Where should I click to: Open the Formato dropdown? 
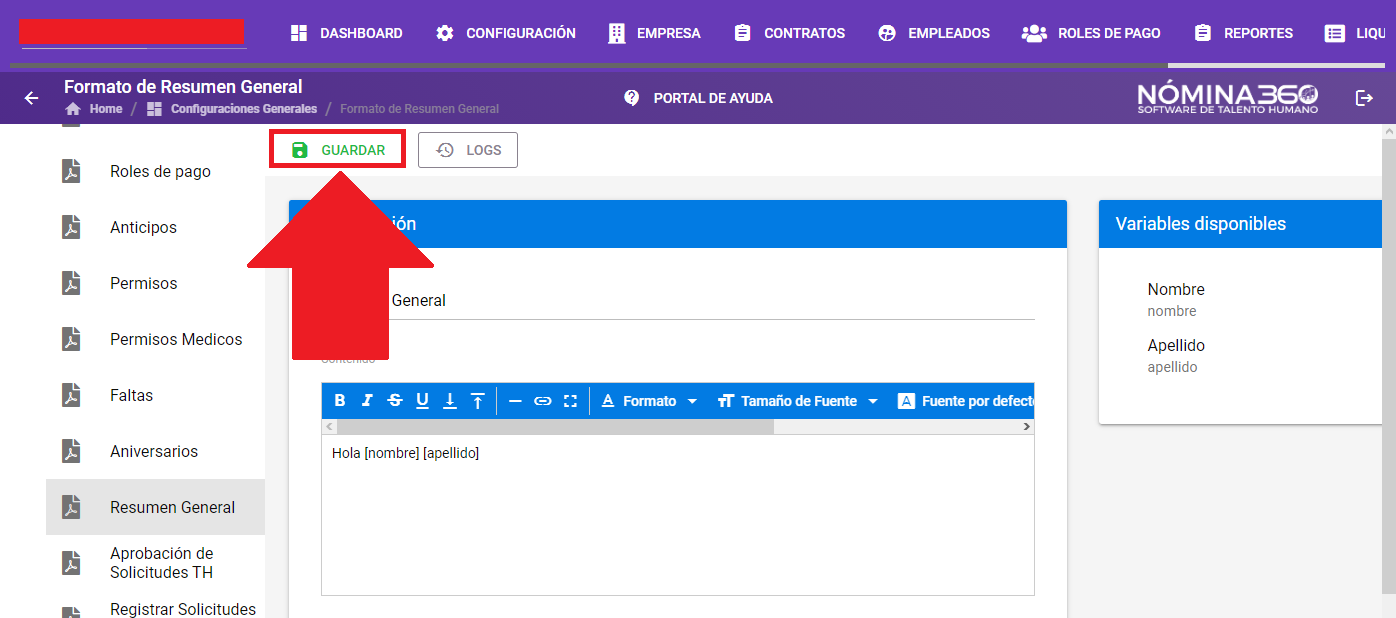(x=650, y=401)
